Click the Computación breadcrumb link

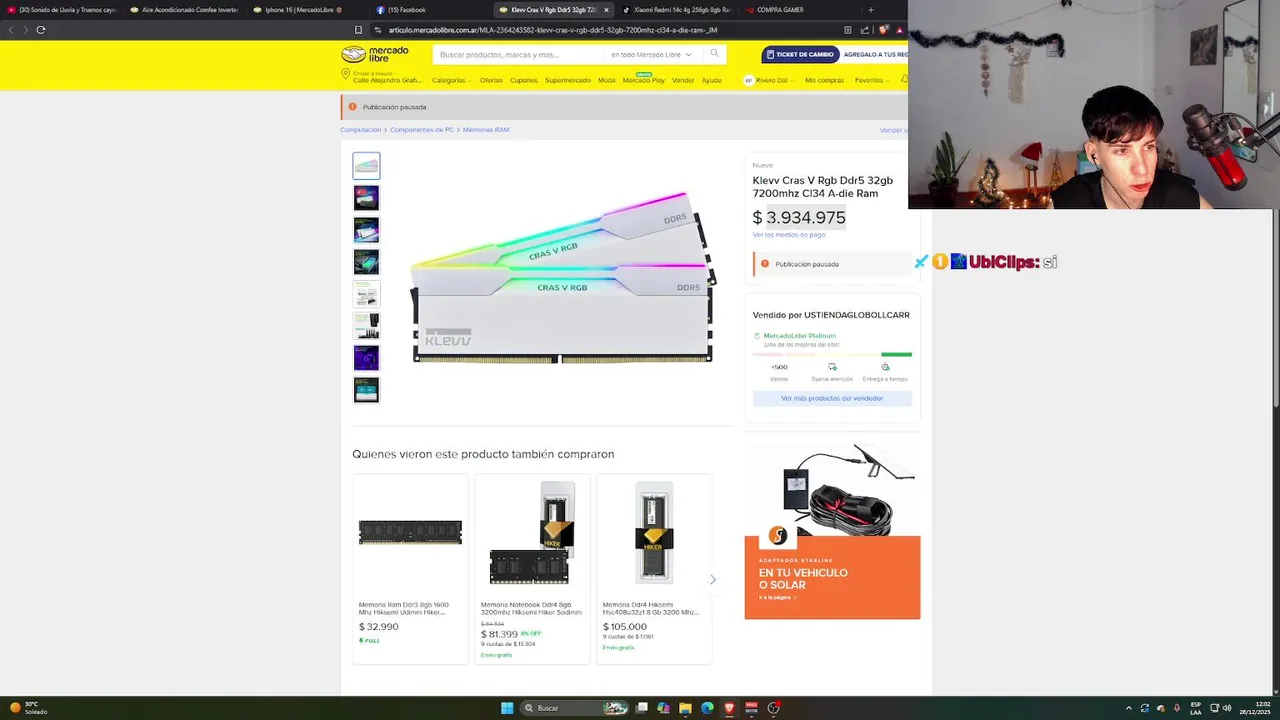[x=360, y=130]
